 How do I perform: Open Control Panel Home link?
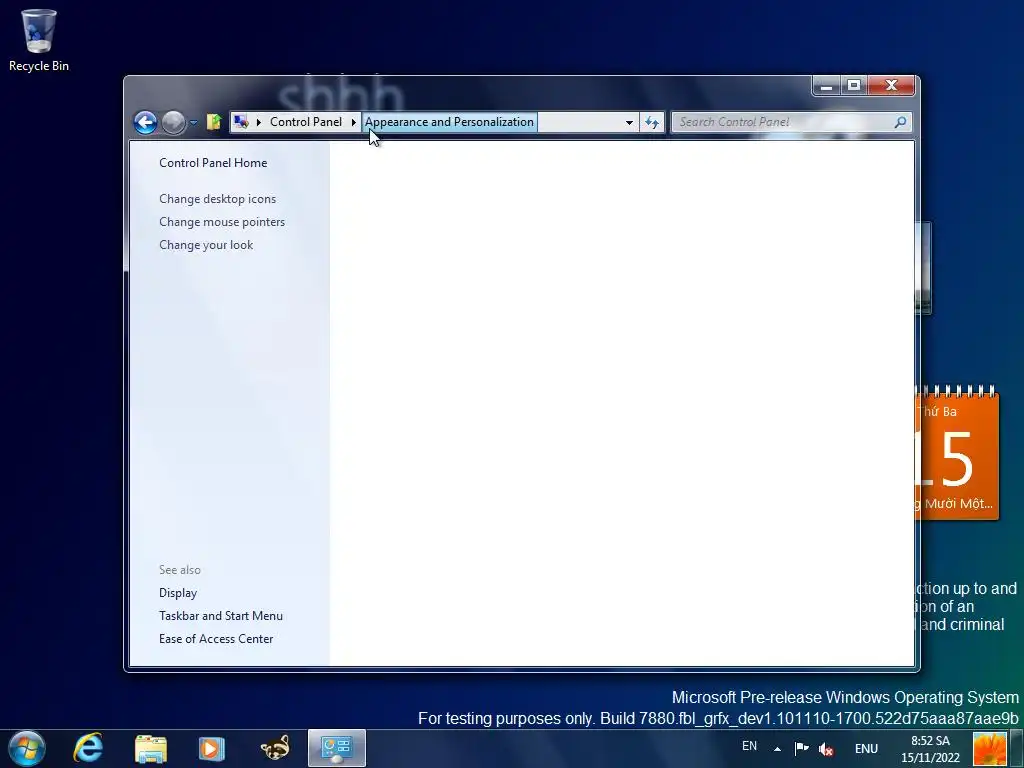pos(213,163)
